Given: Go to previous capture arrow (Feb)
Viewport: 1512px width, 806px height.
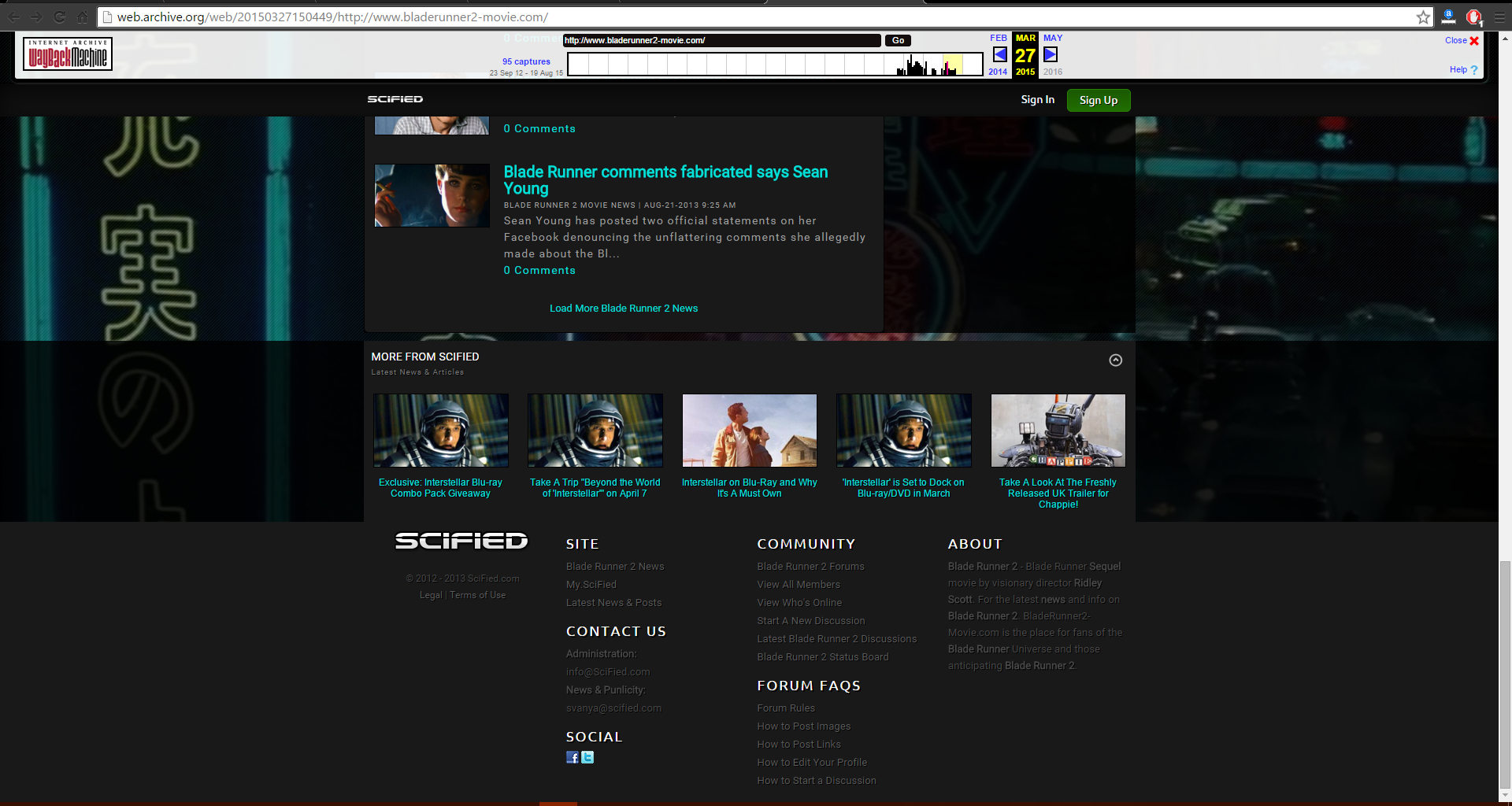Looking at the screenshot, I should tap(999, 54).
